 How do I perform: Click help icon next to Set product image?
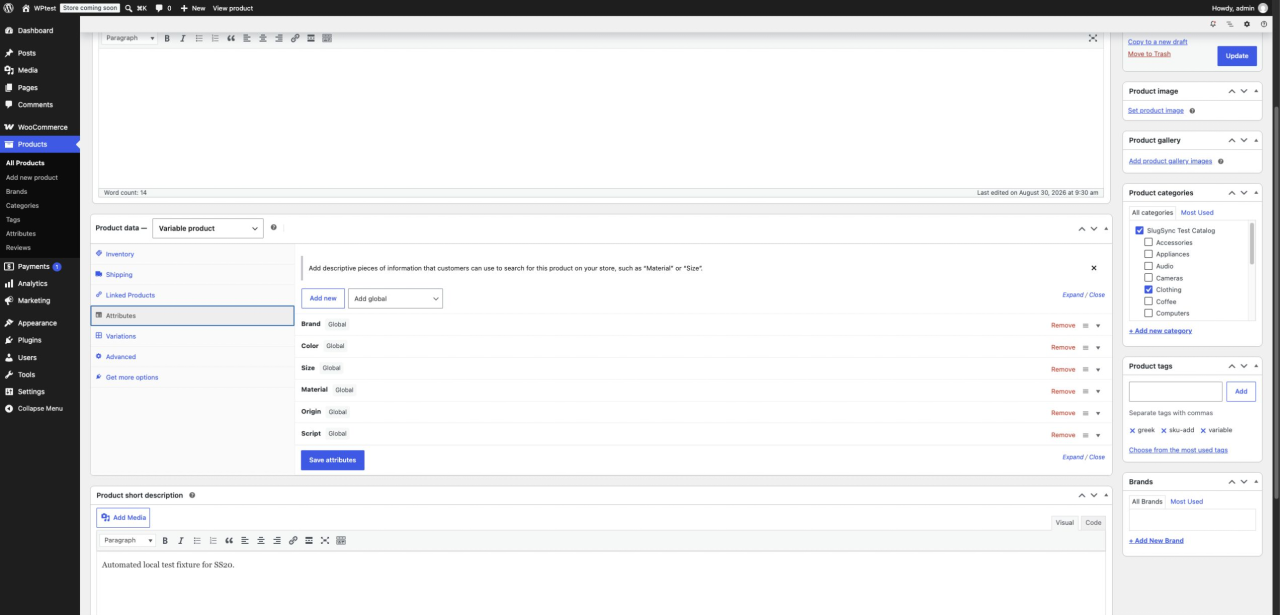(1192, 111)
